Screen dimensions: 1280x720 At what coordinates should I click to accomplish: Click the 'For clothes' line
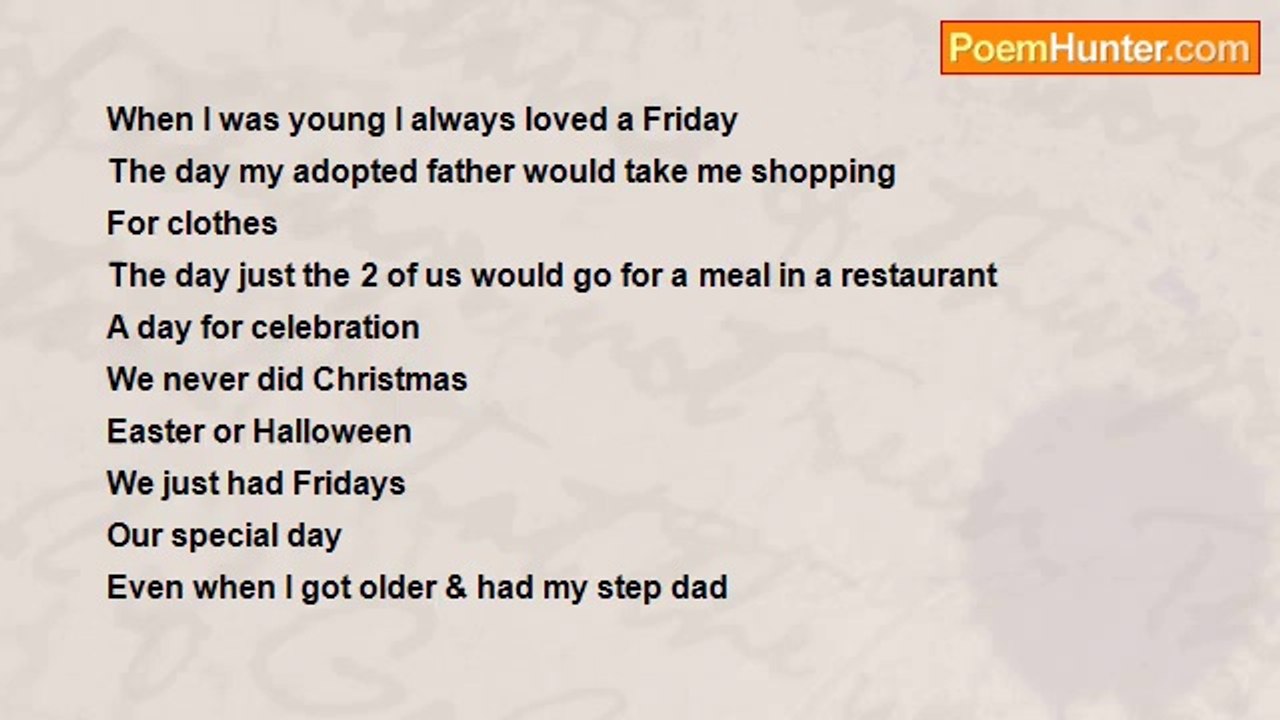tap(192, 223)
